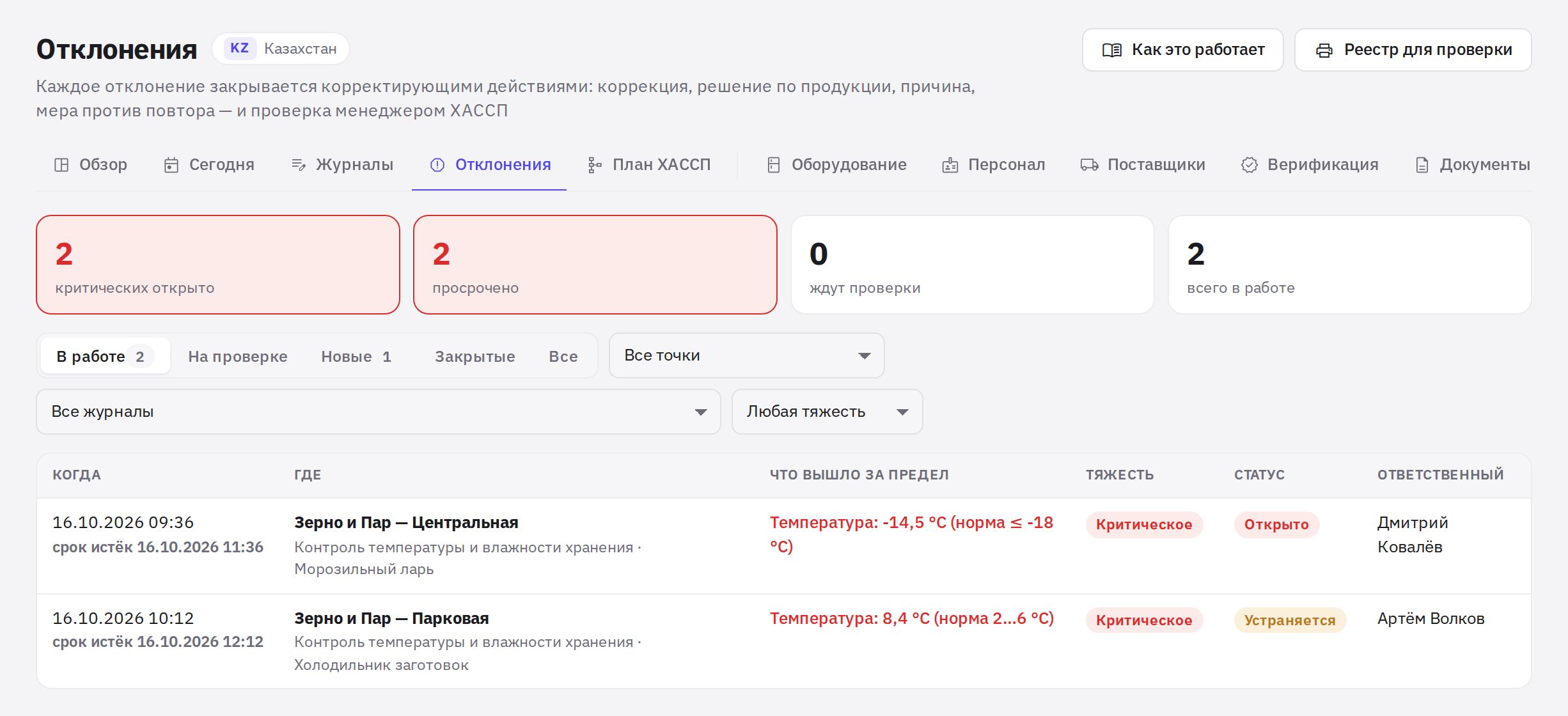Click the checkmark seal icon beside Верификация
1568x716 pixels.
tap(1250, 165)
